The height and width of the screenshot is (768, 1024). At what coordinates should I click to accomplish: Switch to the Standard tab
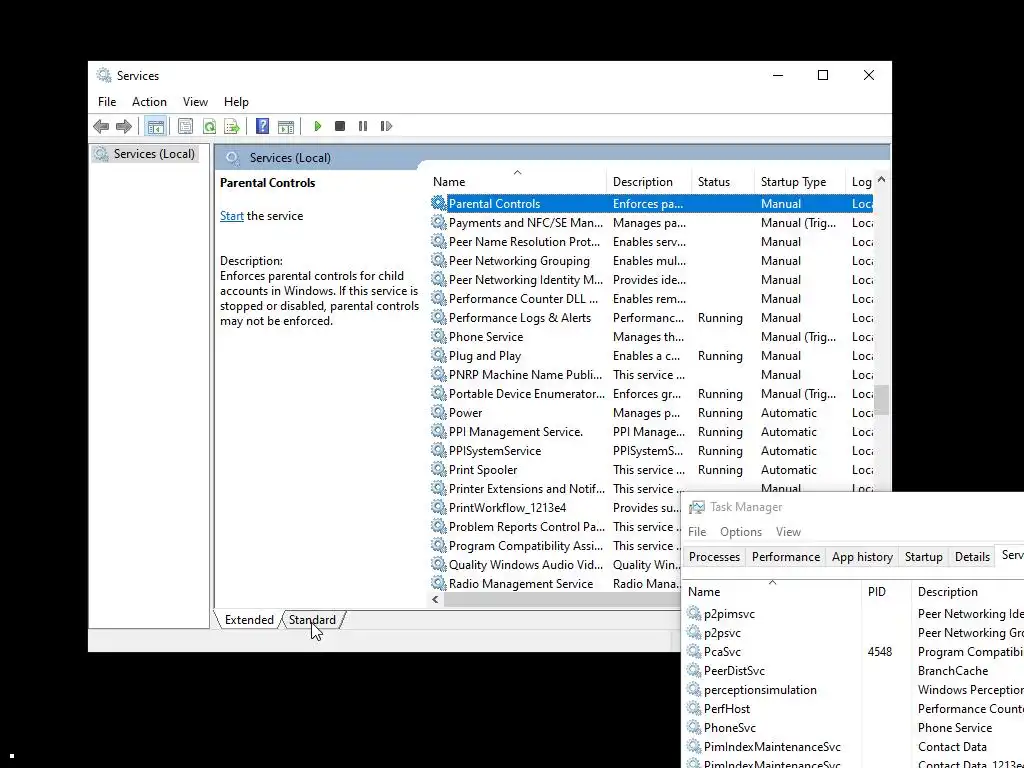click(312, 620)
